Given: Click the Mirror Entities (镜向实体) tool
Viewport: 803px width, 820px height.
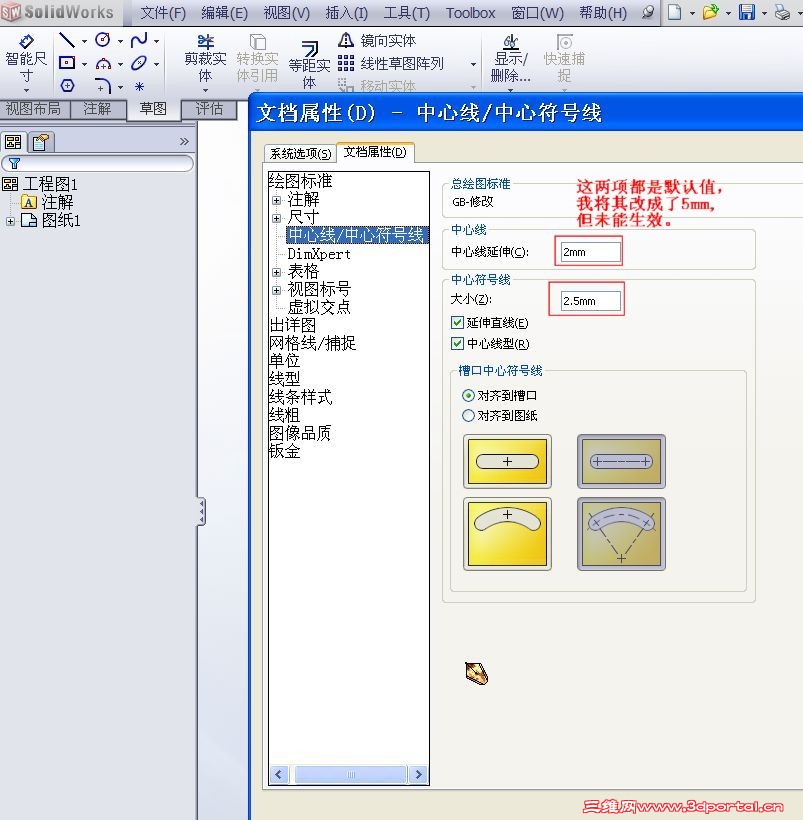Looking at the screenshot, I should click(377, 40).
